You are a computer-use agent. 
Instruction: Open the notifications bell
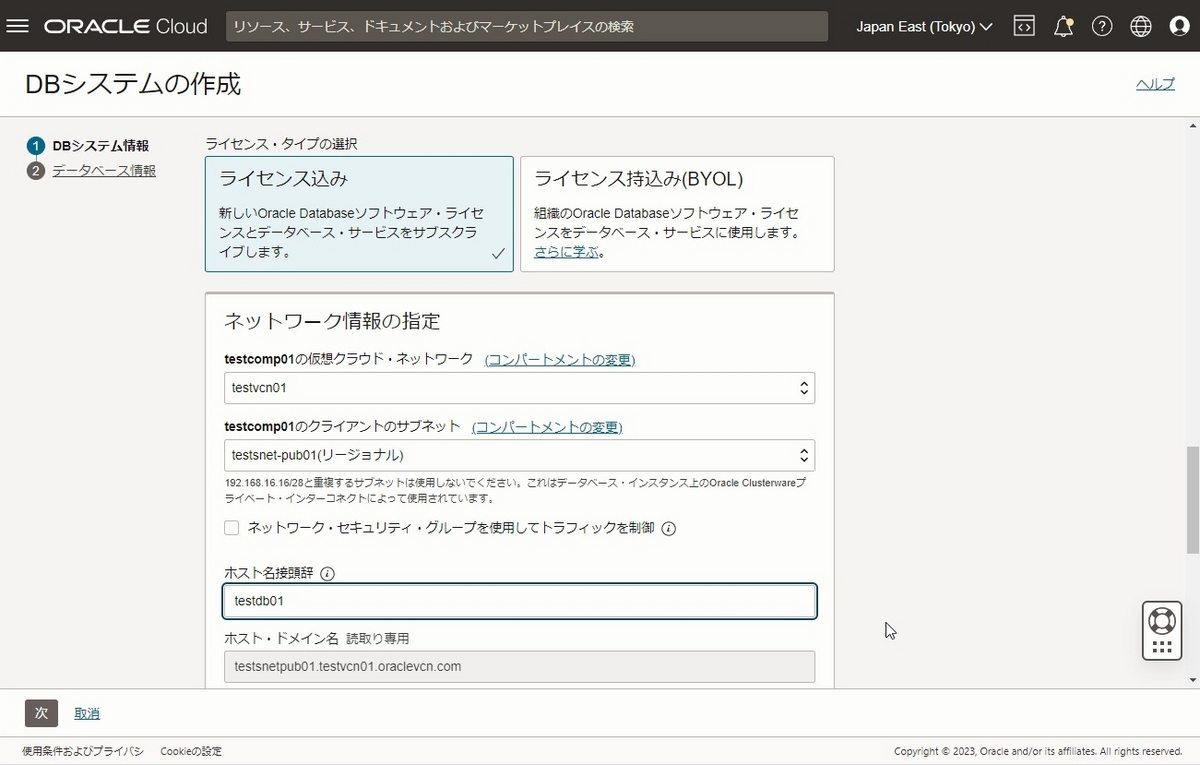(1062, 26)
